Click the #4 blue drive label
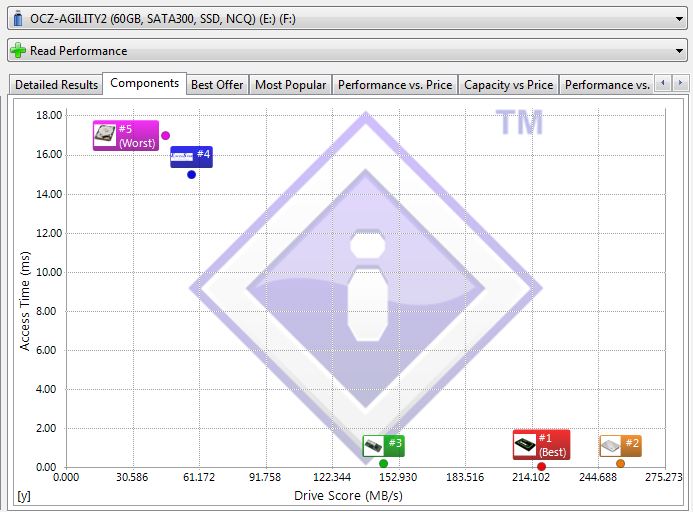Image resolution: width=693 pixels, height=512 pixels. coord(191,157)
